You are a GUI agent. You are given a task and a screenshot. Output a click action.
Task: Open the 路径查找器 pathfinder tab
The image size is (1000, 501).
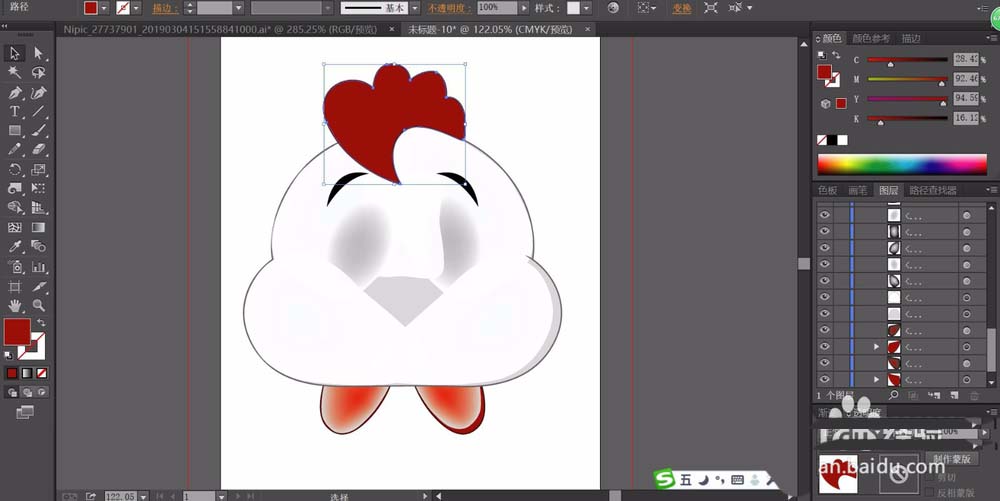(x=932, y=190)
